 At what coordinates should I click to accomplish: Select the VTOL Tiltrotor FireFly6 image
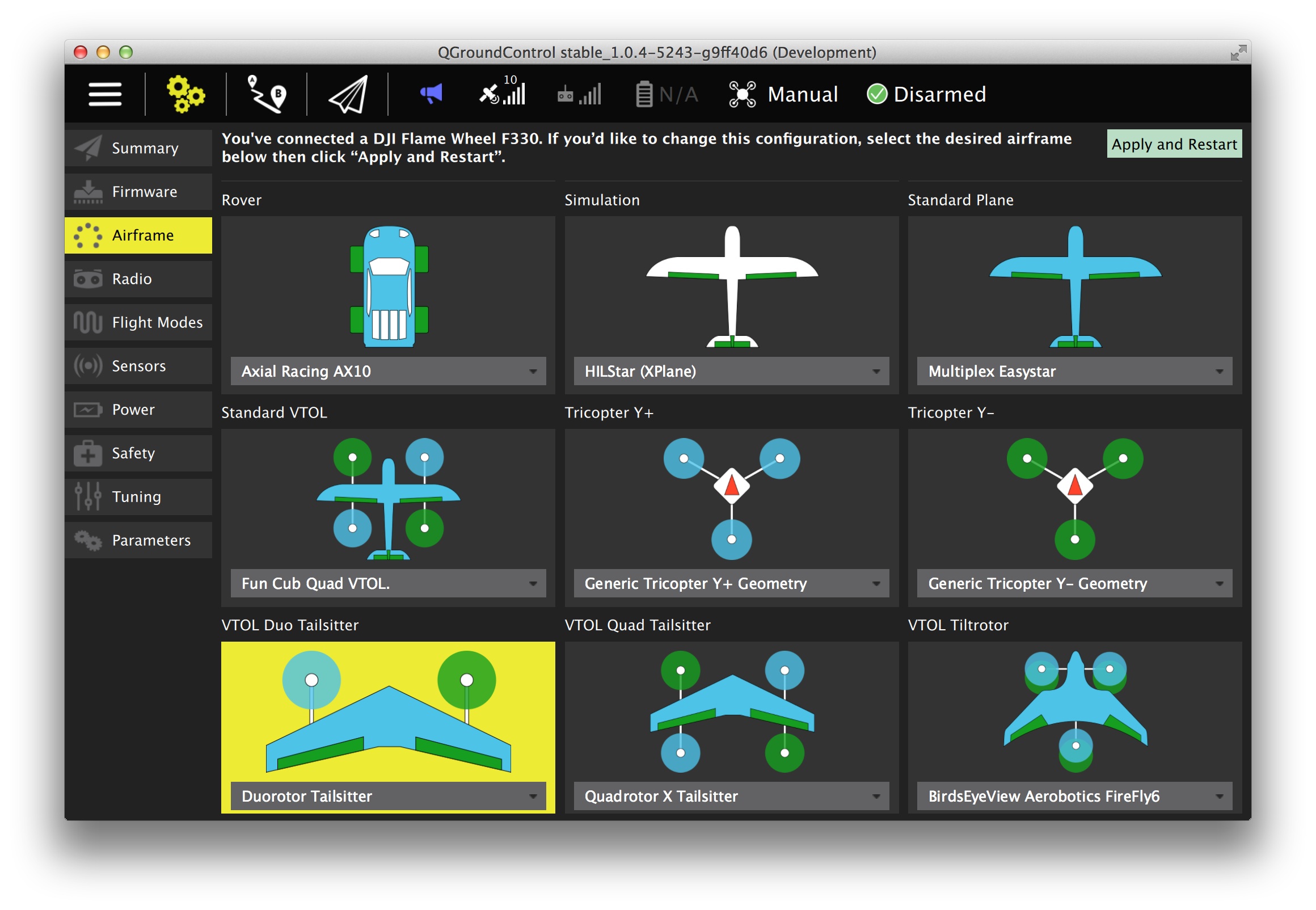[x=1074, y=711]
